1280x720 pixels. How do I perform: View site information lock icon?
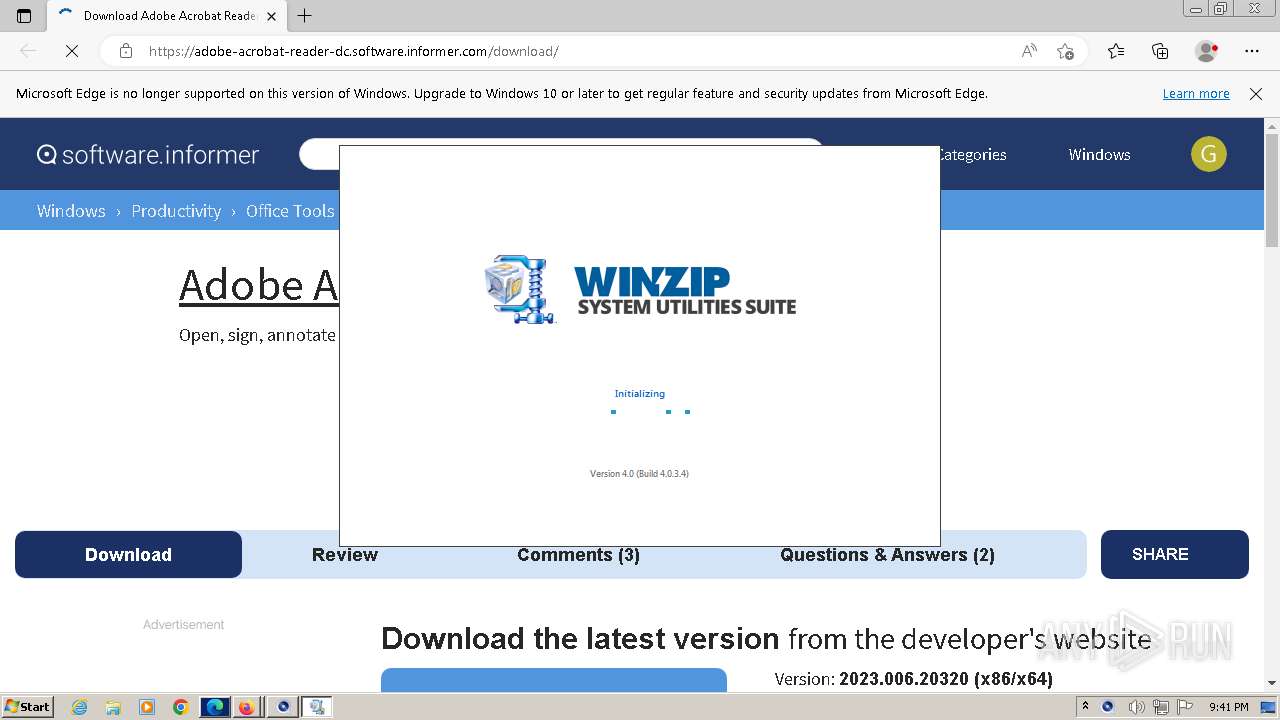tap(125, 51)
